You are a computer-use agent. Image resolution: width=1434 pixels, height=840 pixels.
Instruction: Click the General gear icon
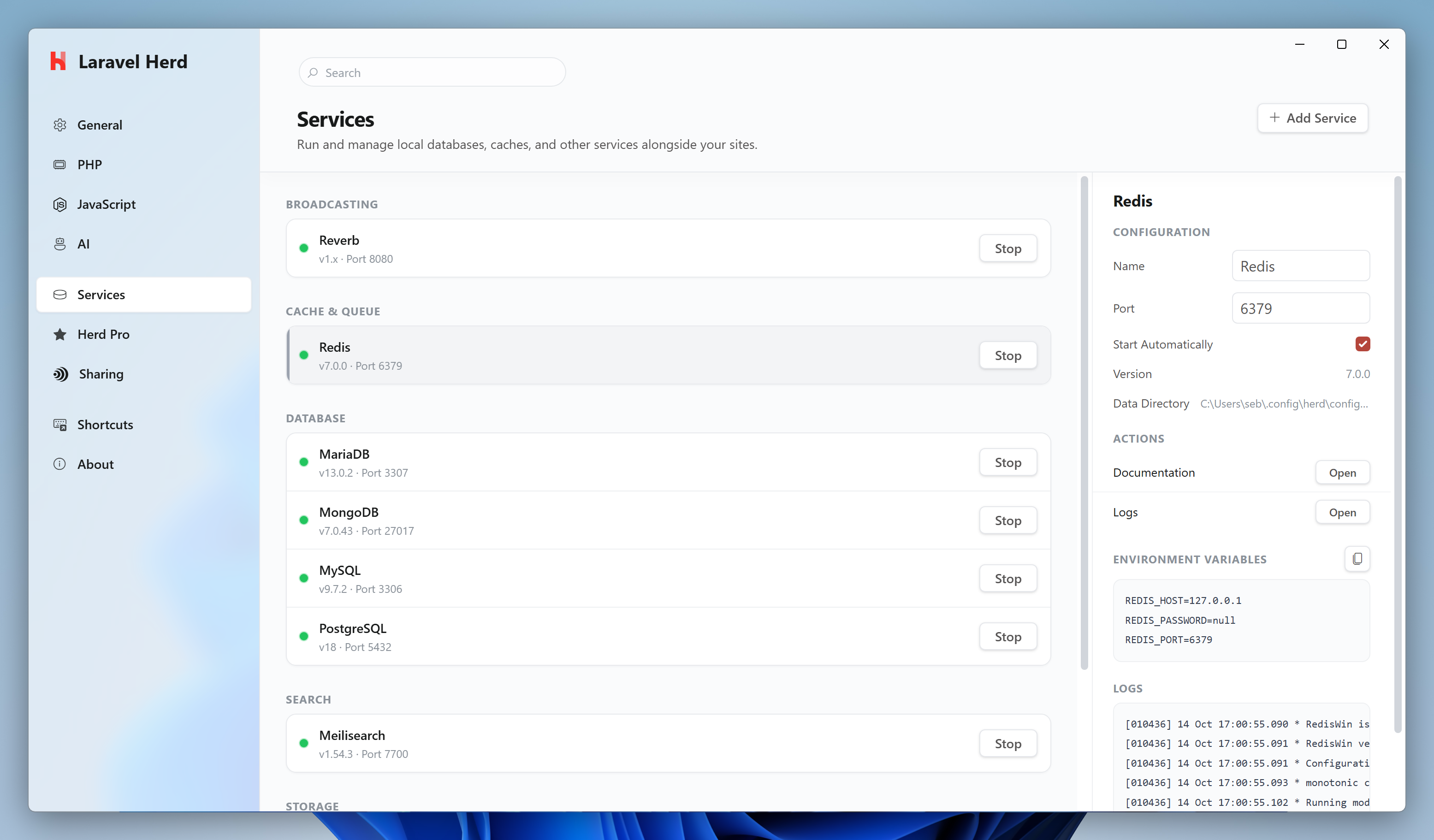60,124
